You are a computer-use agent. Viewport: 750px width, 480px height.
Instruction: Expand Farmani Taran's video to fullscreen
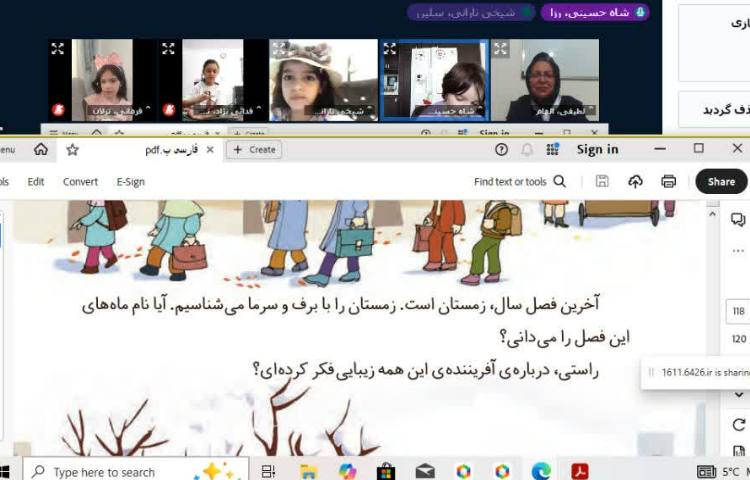(x=57, y=48)
